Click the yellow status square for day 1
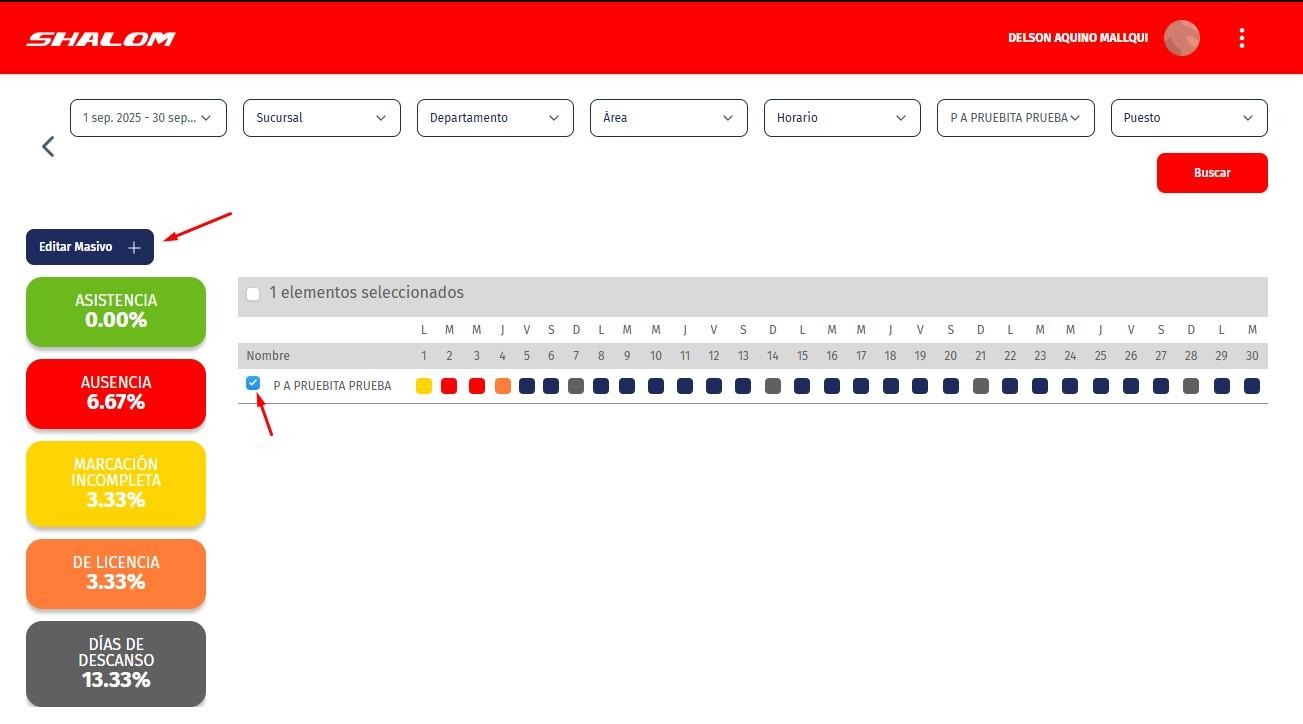 424,386
